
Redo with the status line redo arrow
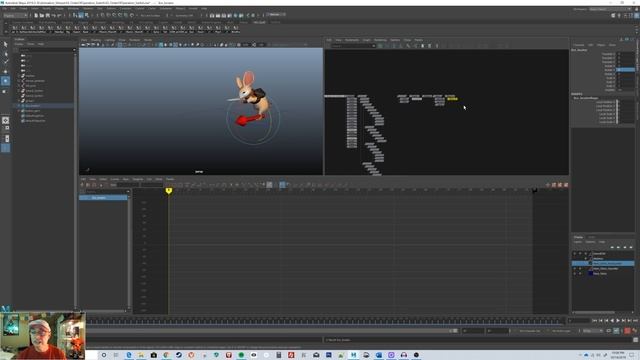tap(59, 15)
